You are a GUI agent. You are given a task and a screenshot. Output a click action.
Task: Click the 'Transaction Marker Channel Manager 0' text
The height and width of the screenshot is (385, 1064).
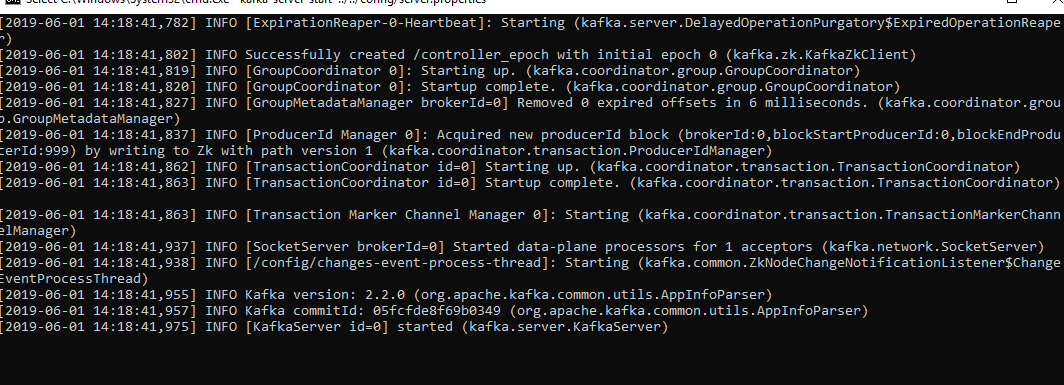400,215
